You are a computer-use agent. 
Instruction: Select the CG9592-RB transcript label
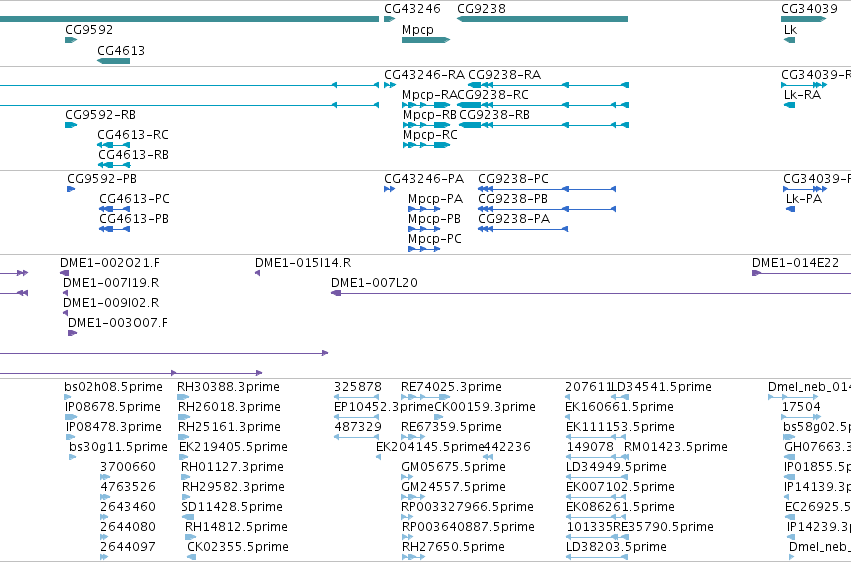[x=100, y=115]
